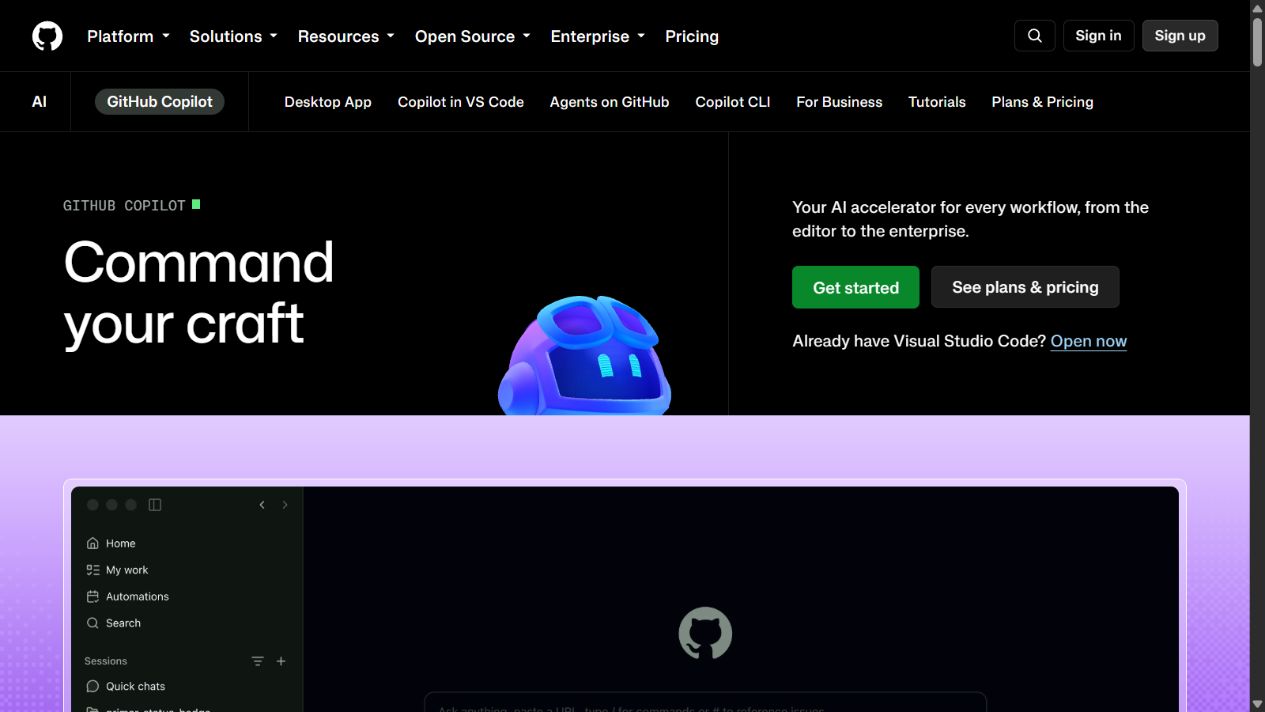
Task: Expand the Platform dropdown menu
Action: [128, 36]
